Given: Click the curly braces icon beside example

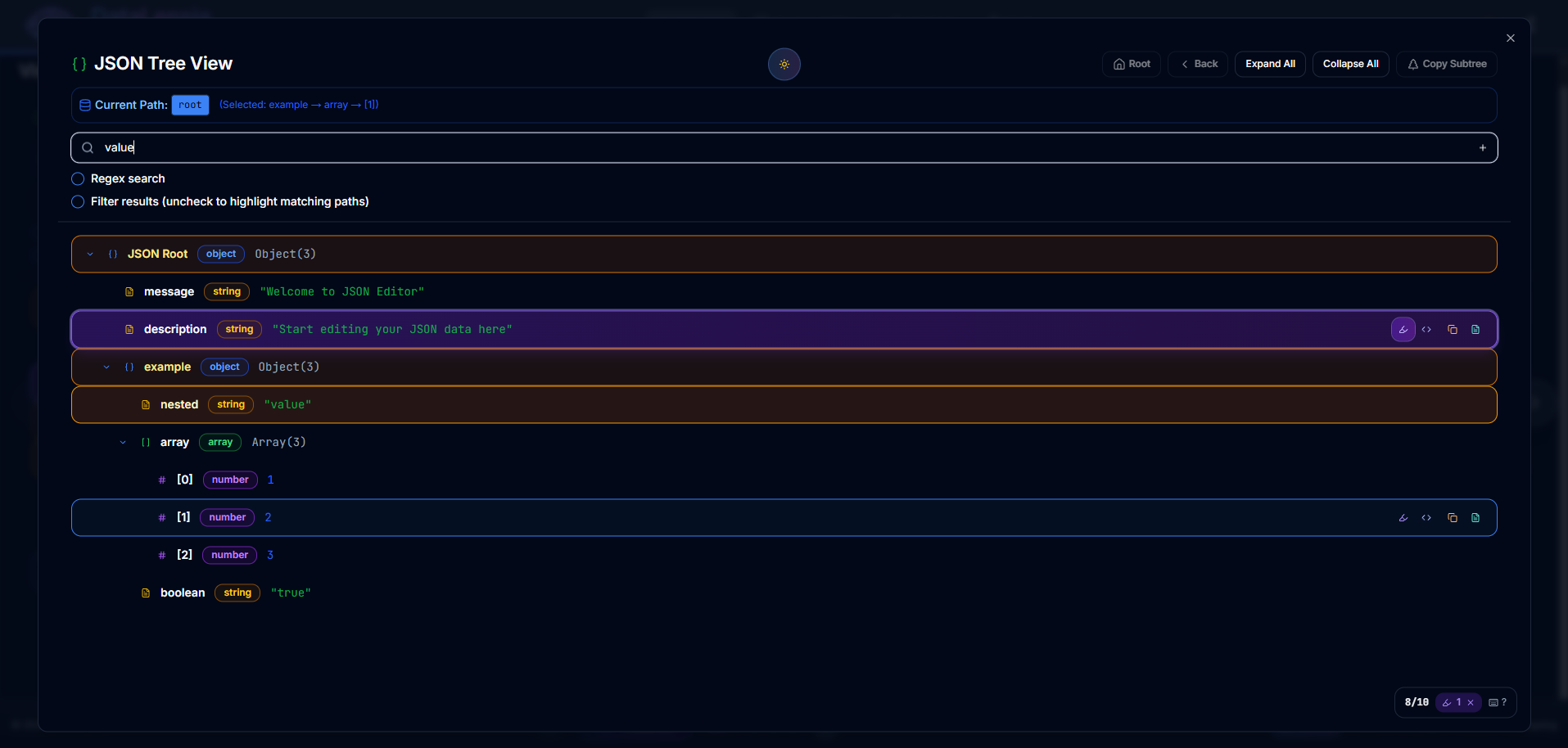Looking at the screenshot, I should (129, 367).
